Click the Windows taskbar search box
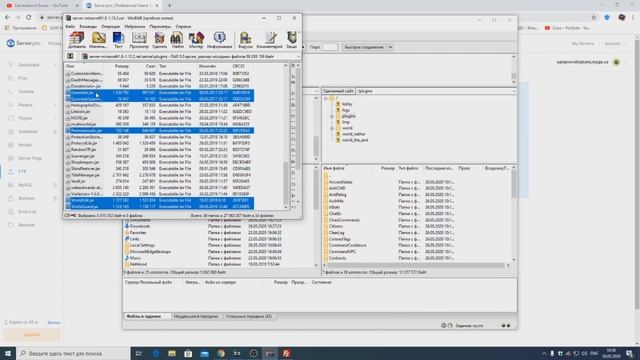The width and height of the screenshot is (640, 360). point(73,353)
